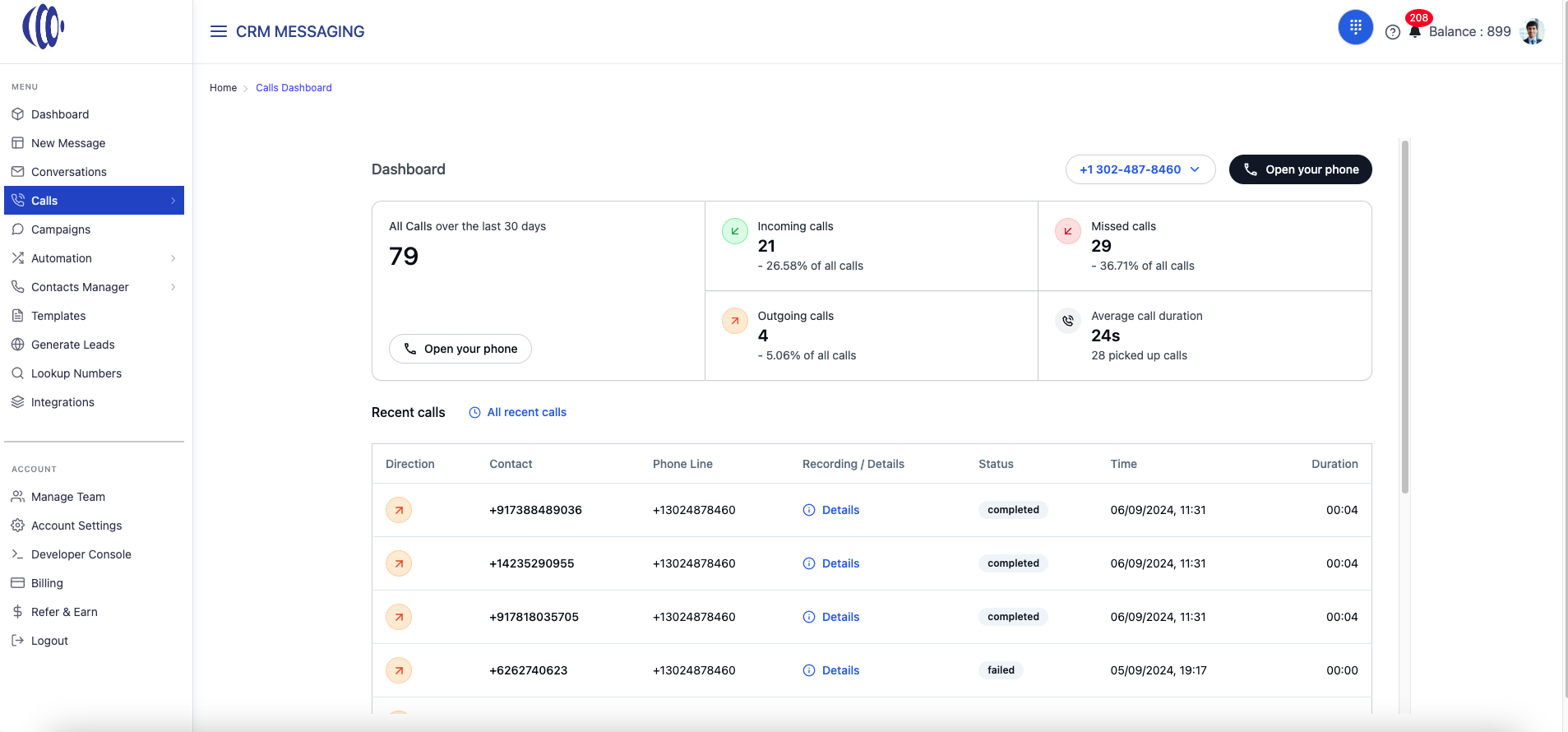Click outgoing direction icon for +917818035705
Screen dimensions: 1568x732
click(399, 617)
